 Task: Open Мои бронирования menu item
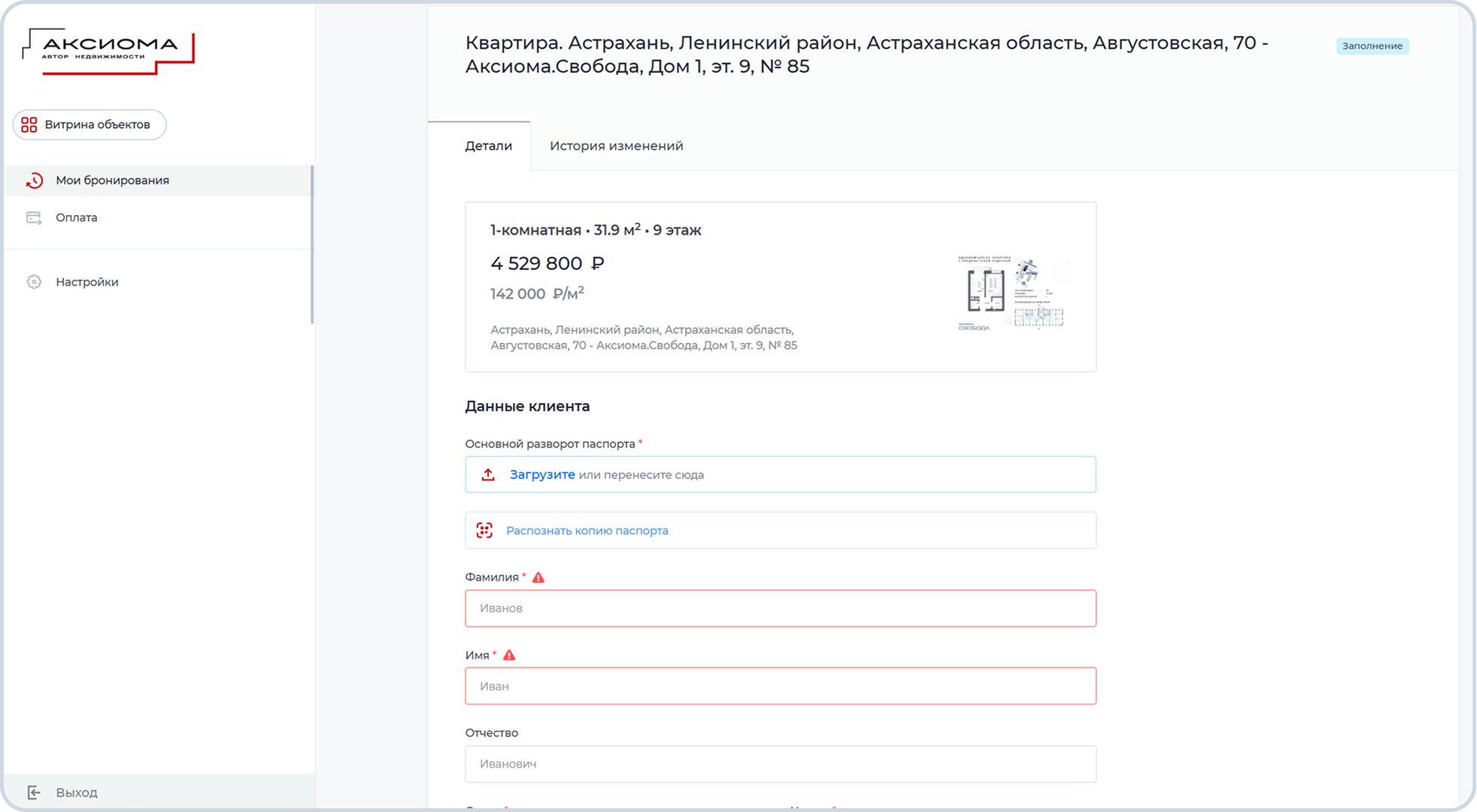click(112, 180)
